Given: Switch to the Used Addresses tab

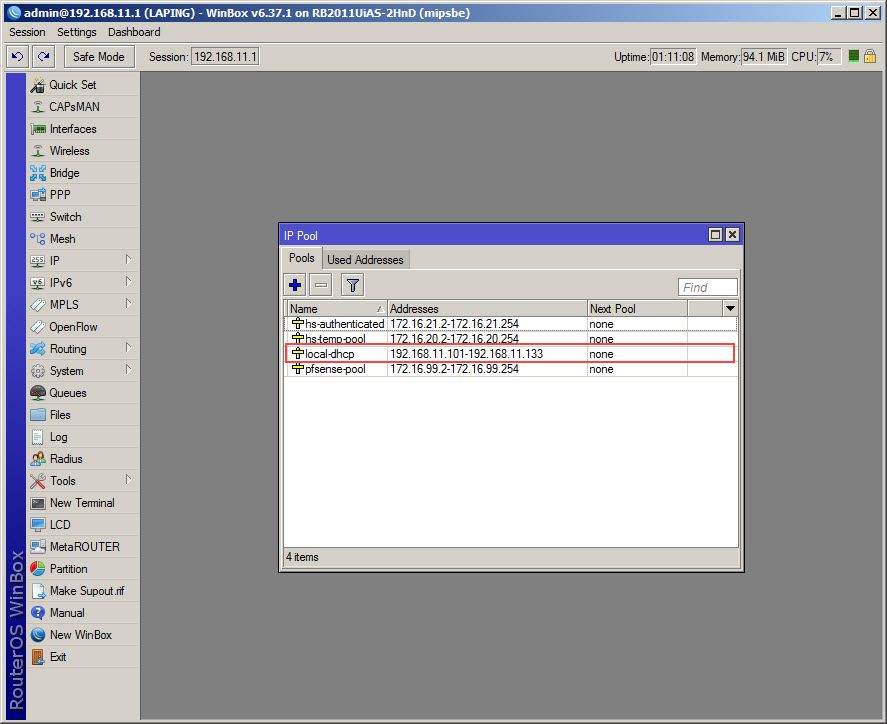Looking at the screenshot, I should [x=365, y=260].
